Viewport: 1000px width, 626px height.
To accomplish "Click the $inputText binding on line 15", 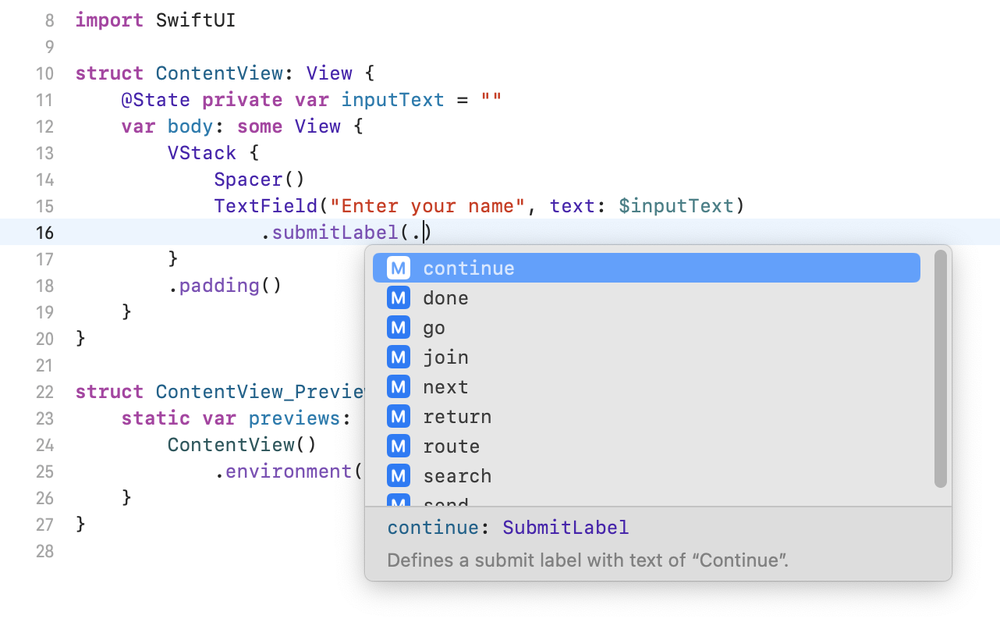I will 676,206.
